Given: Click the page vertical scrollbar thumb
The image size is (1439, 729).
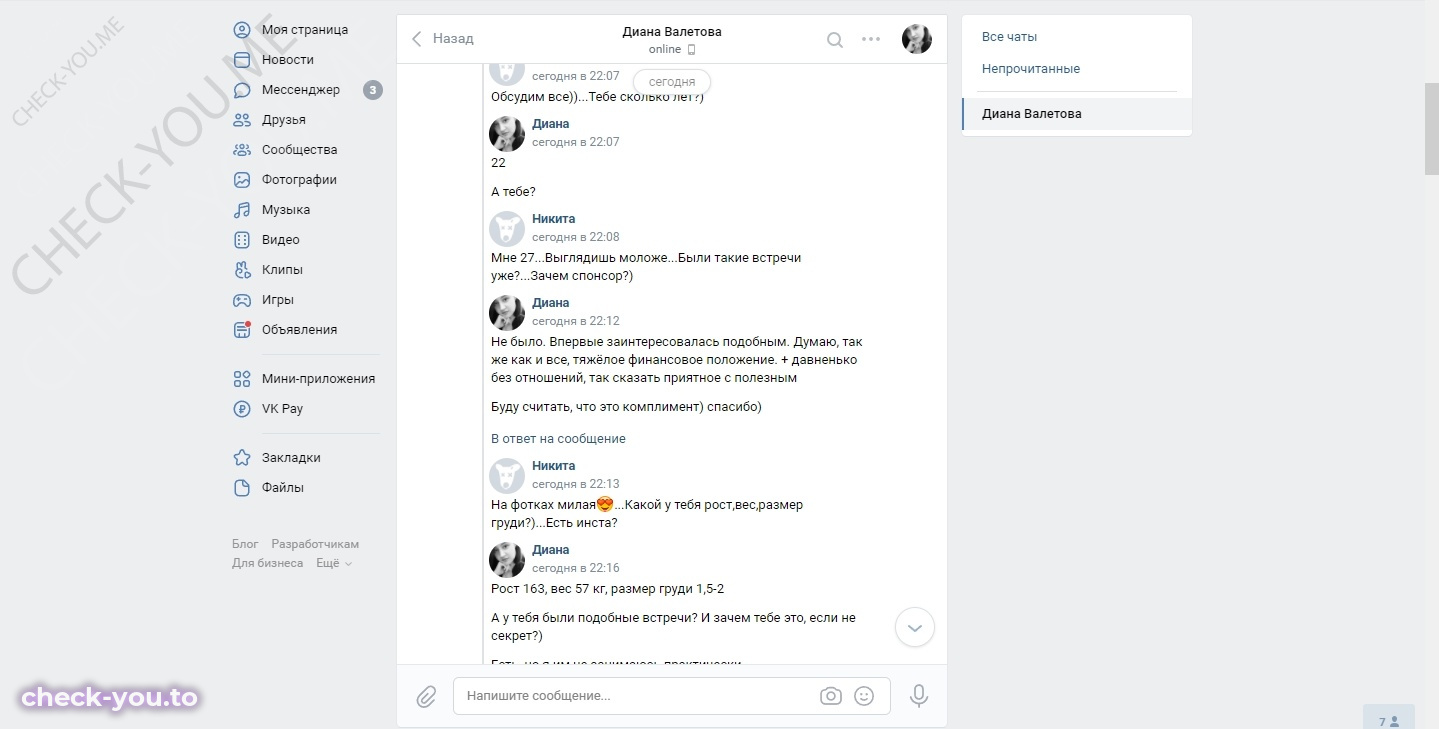Looking at the screenshot, I should [x=1431, y=129].
